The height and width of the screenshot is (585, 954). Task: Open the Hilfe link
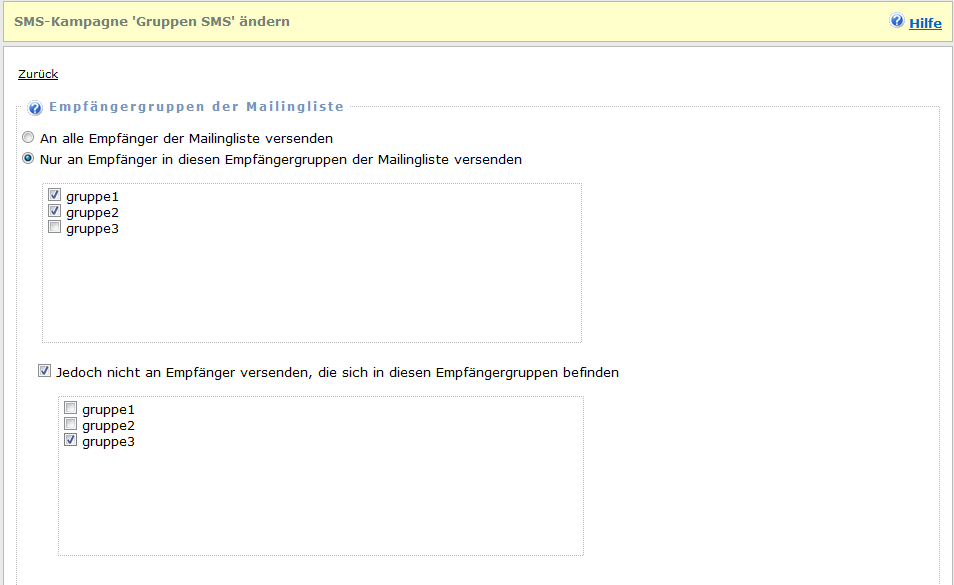coord(925,22)
